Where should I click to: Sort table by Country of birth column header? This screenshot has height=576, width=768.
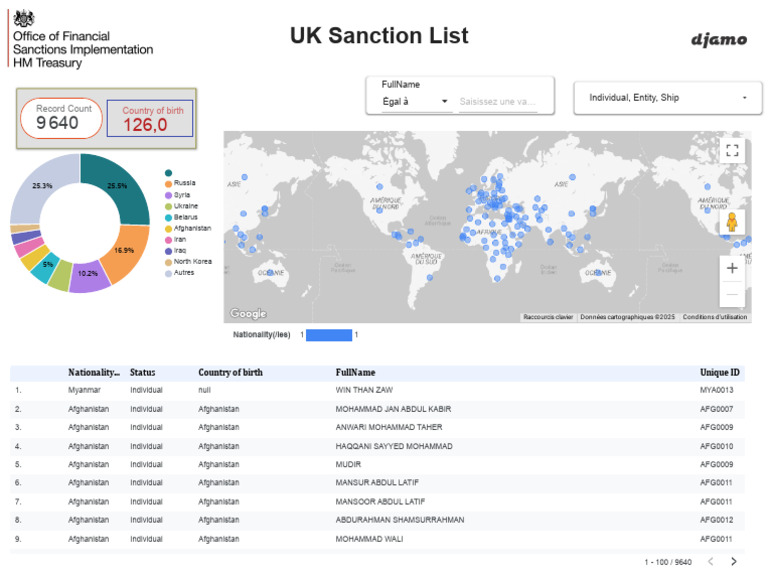230,372
